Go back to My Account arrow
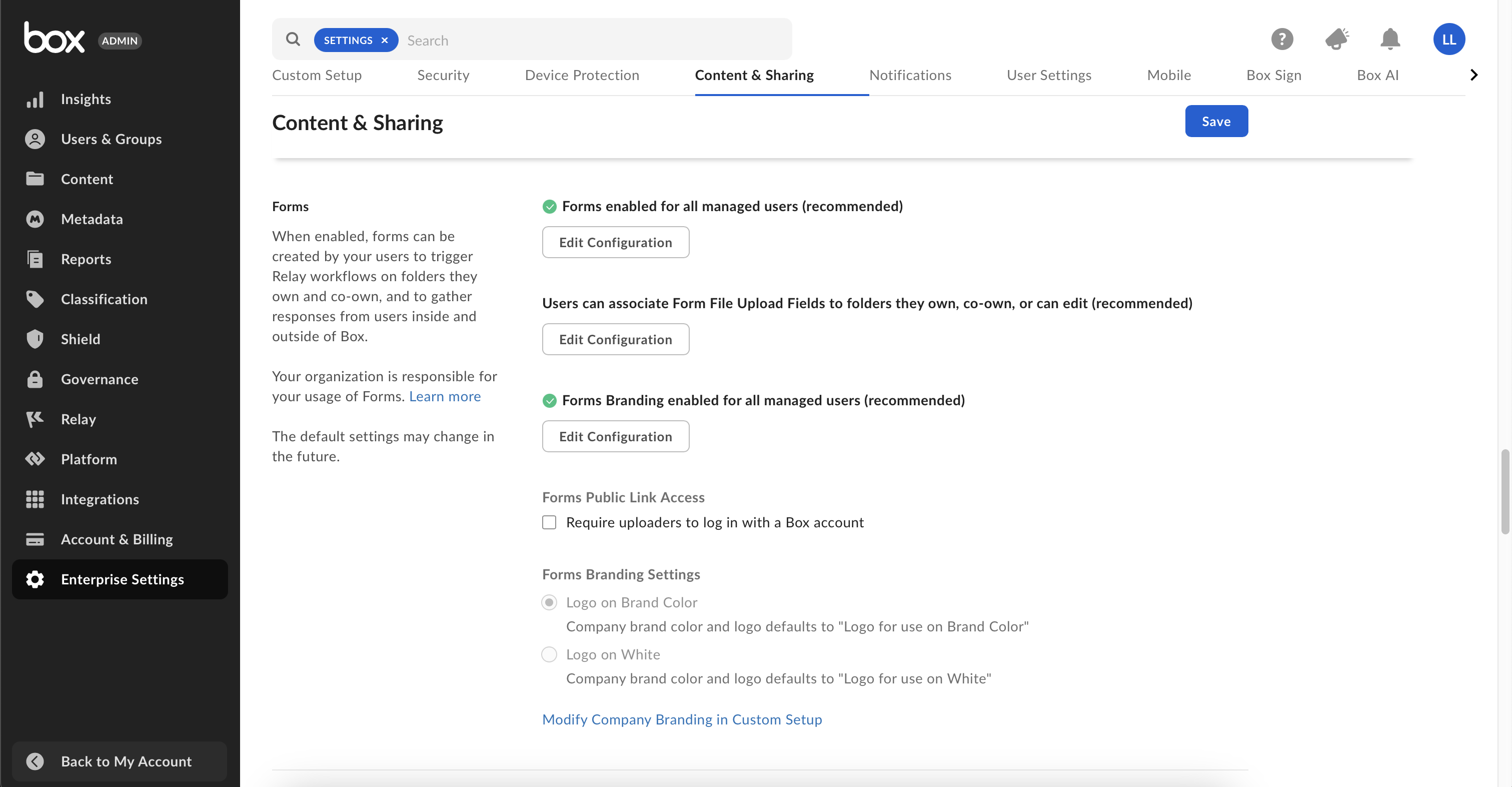This screenshot has width=1512, height=787. 35,761
